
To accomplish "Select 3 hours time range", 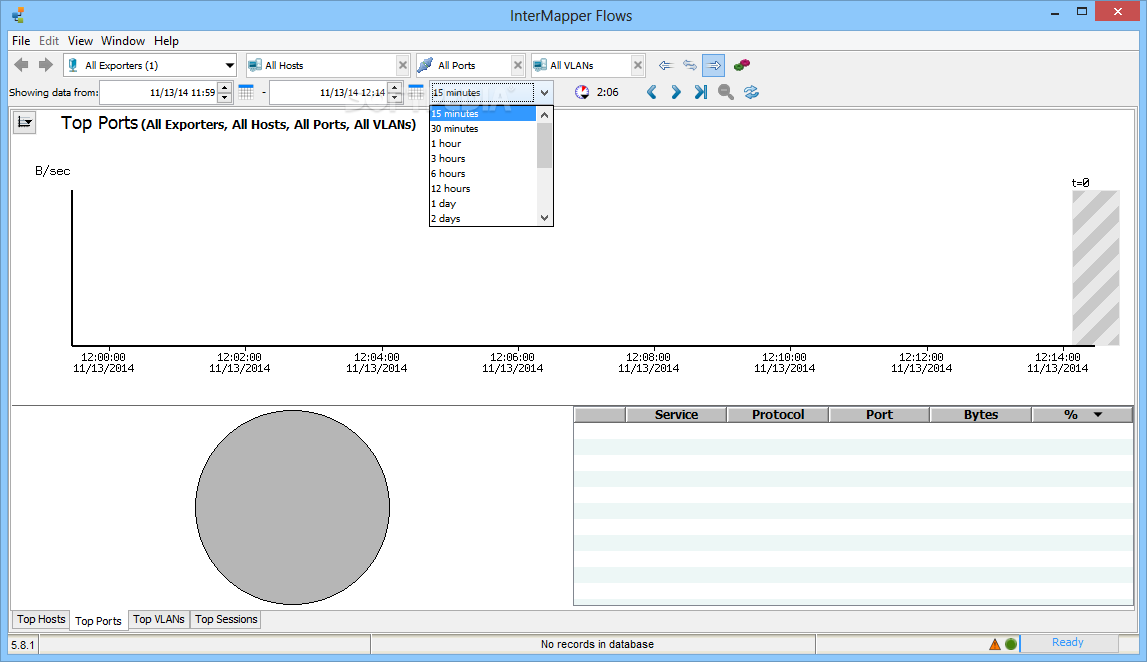I will (x=483, y=159).
